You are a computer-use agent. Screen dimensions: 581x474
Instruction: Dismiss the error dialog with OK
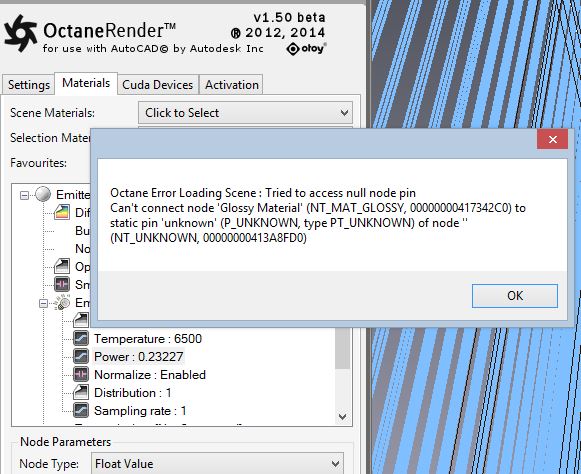[x=515, y=296]
